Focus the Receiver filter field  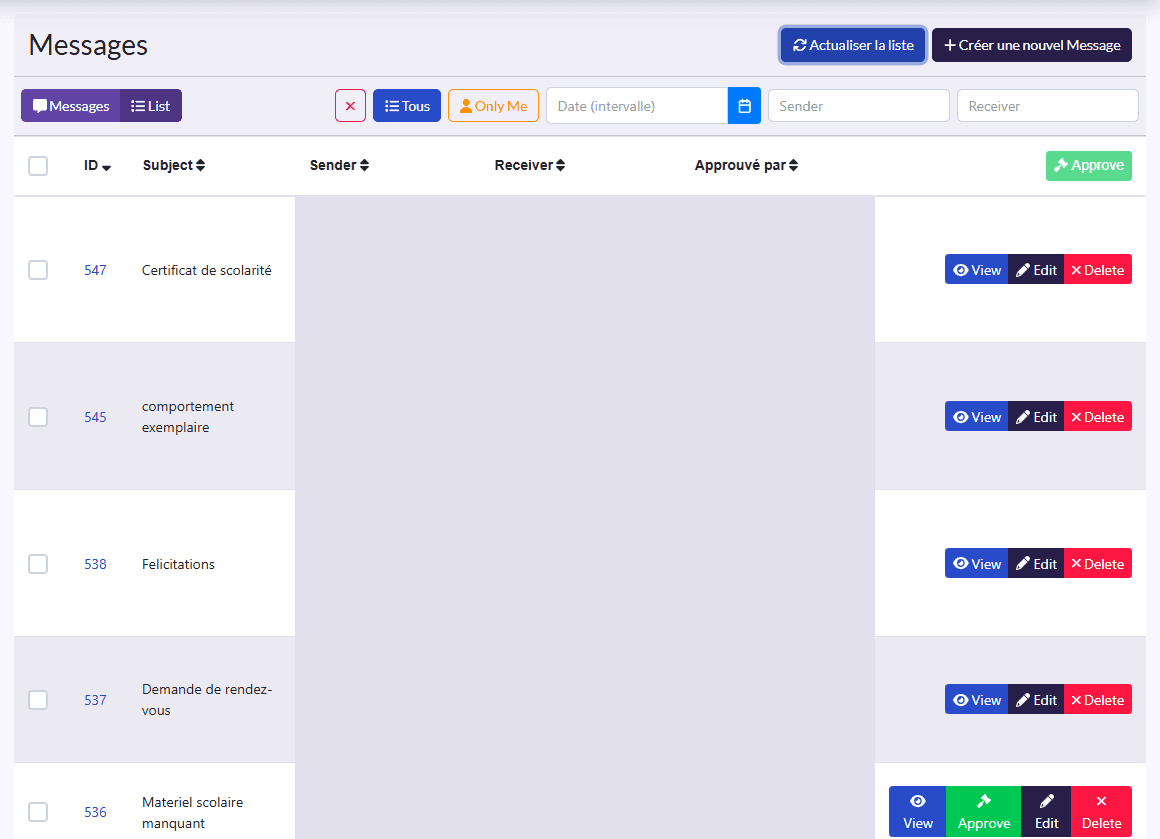click(1048, 106)
